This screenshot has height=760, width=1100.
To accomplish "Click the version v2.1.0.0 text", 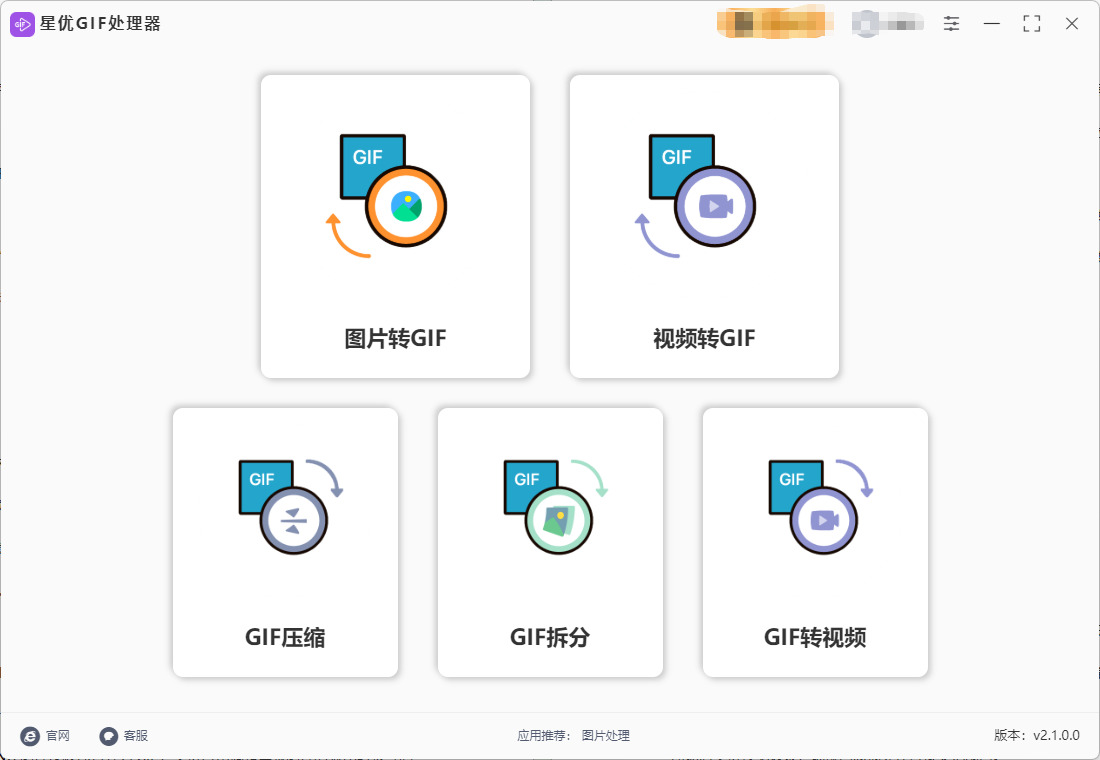I will click(1036, 735).
